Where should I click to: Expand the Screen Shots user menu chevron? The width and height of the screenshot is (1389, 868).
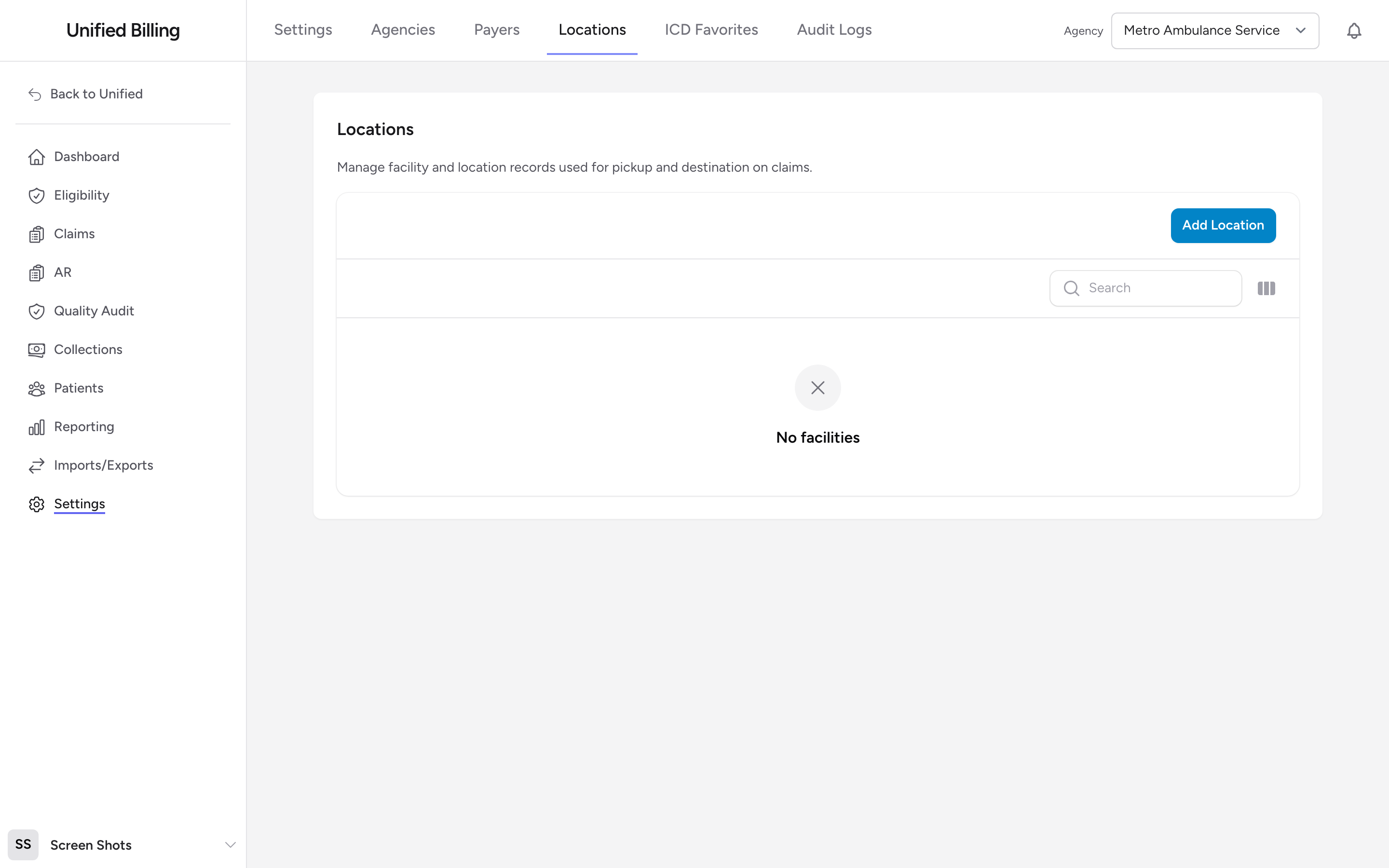pos(230,844)
